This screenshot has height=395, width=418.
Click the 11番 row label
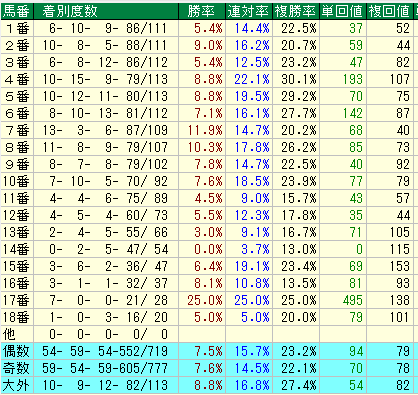(17, 198)
